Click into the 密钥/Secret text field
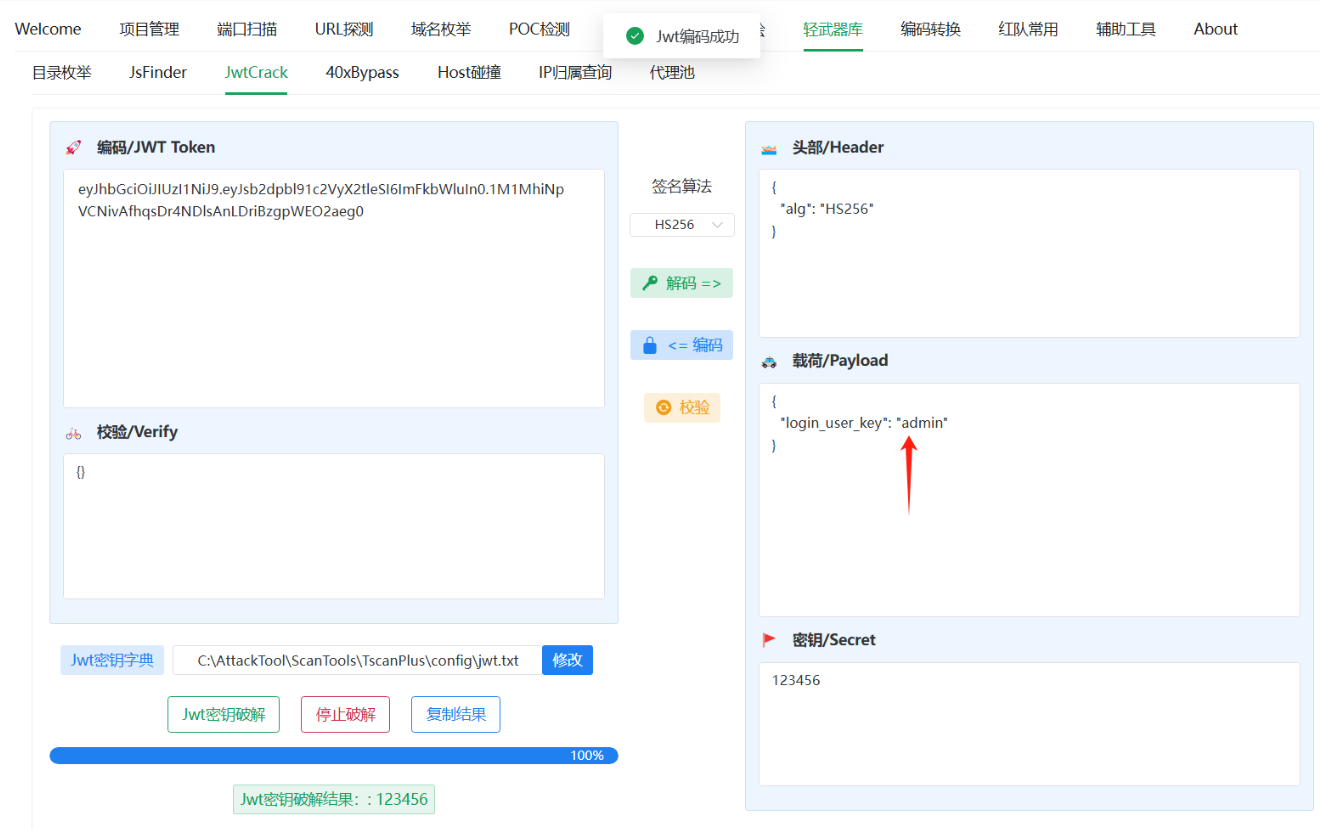Image resolution: width=1320 pixels, height=829 pixels. [1029, 723]
